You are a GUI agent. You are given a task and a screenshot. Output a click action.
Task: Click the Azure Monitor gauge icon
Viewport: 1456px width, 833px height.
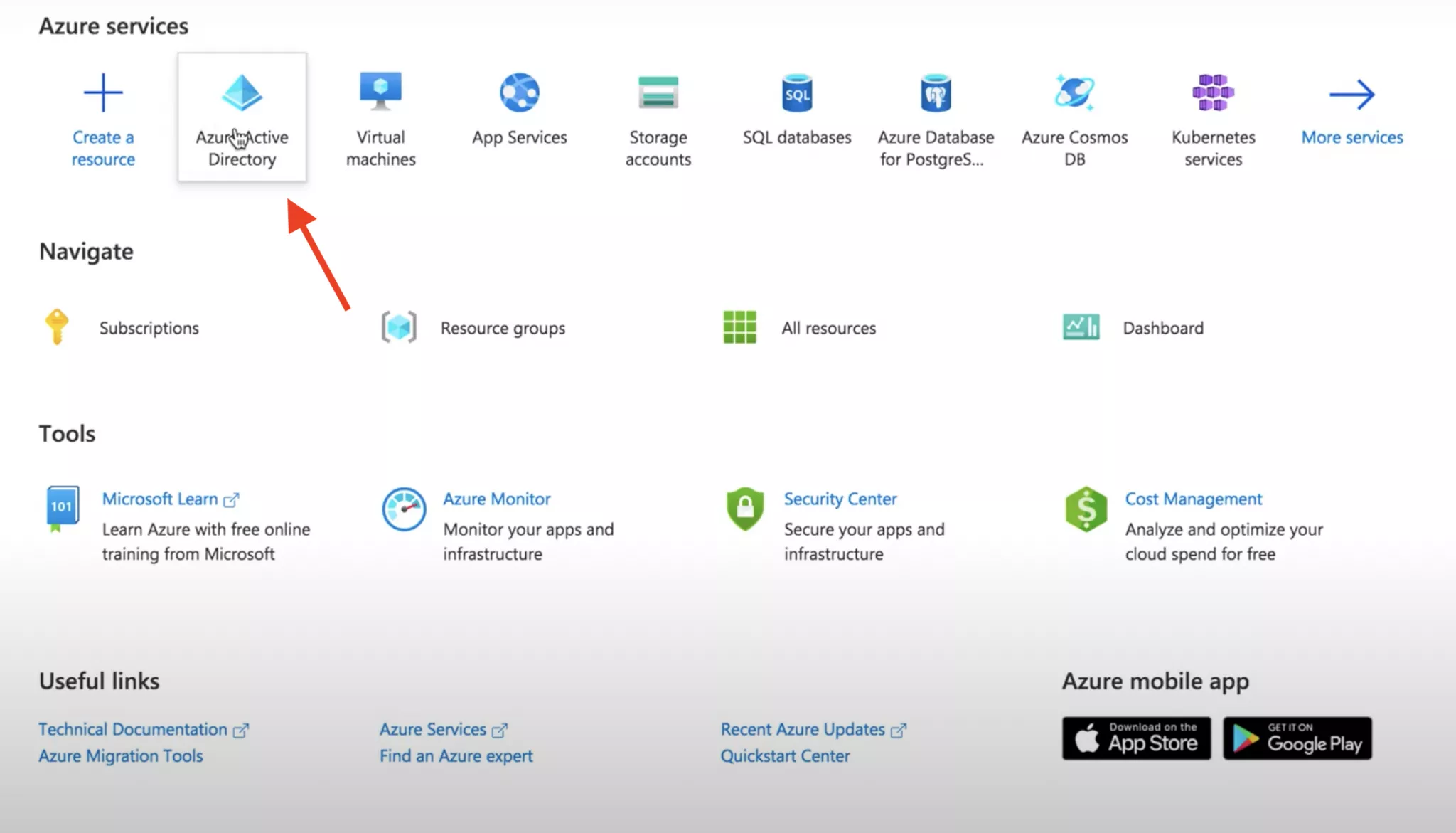404,509
